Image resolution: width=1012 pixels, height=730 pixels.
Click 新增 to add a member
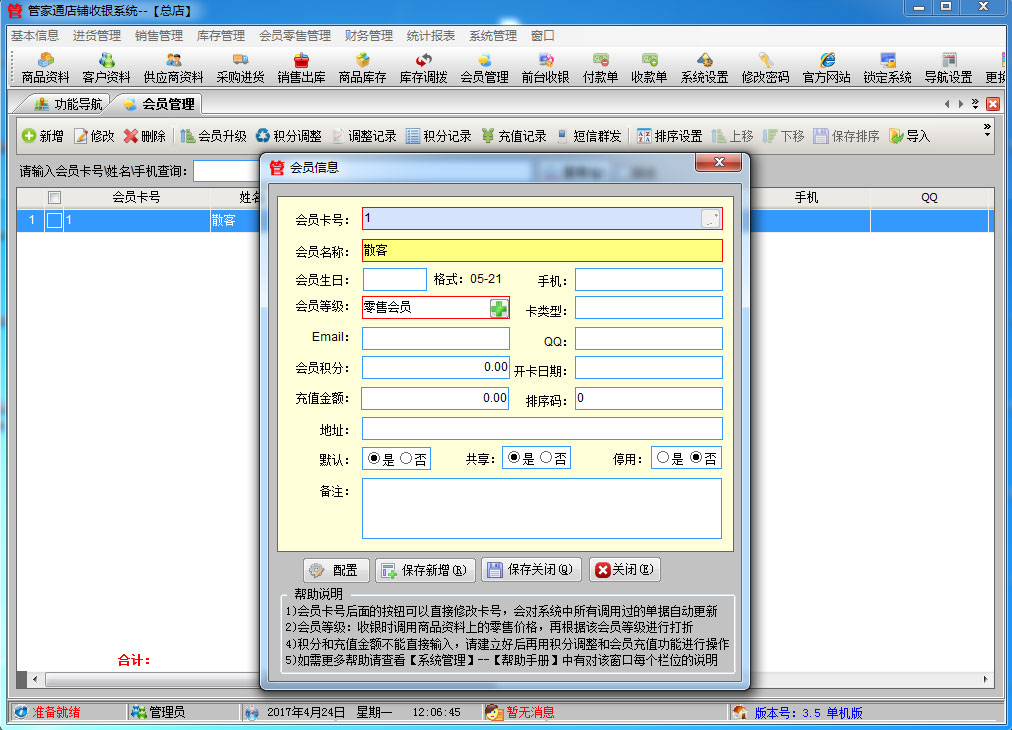[43, 136]
